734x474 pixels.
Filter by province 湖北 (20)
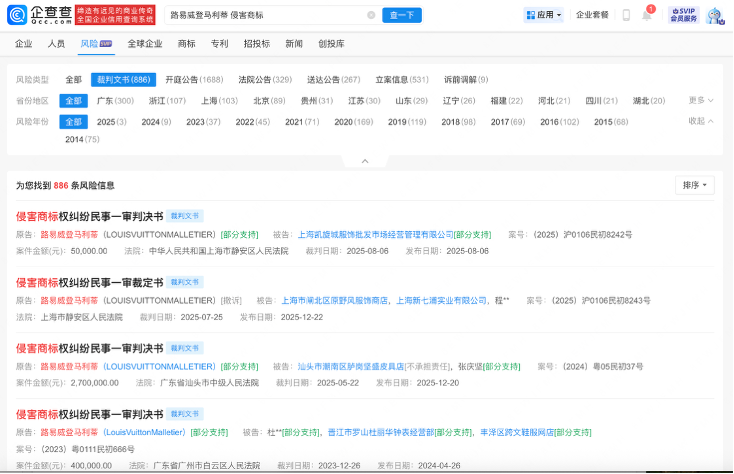(649, 101)
